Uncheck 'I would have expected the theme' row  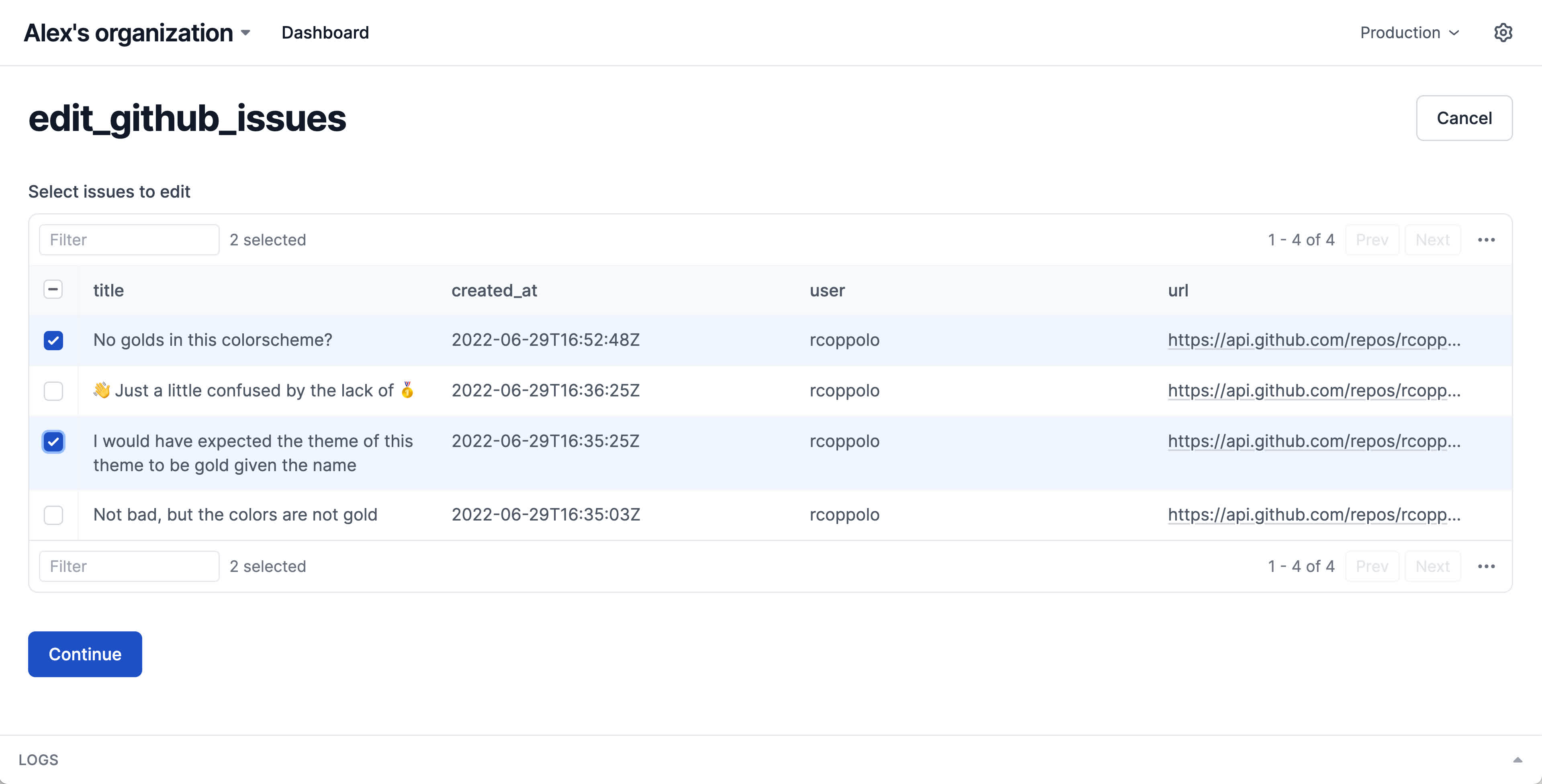pos(53,442)
